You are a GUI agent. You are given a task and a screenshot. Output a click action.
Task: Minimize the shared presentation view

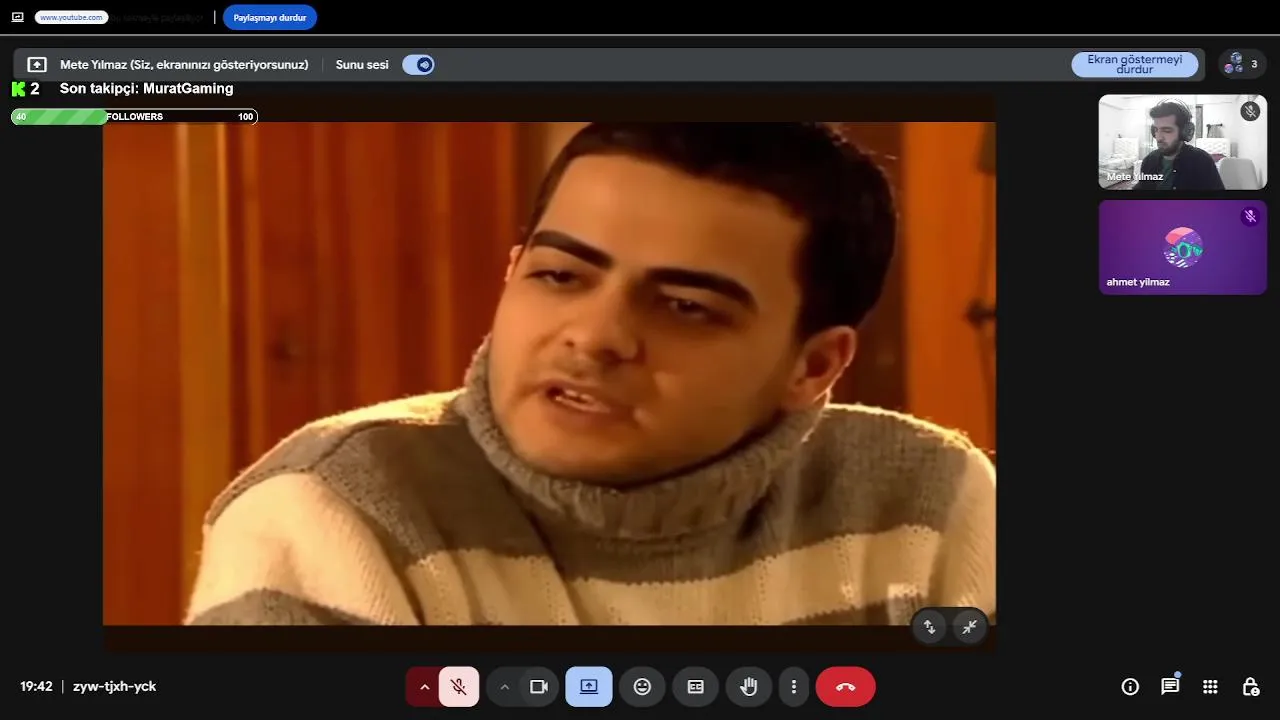[970, 627]
